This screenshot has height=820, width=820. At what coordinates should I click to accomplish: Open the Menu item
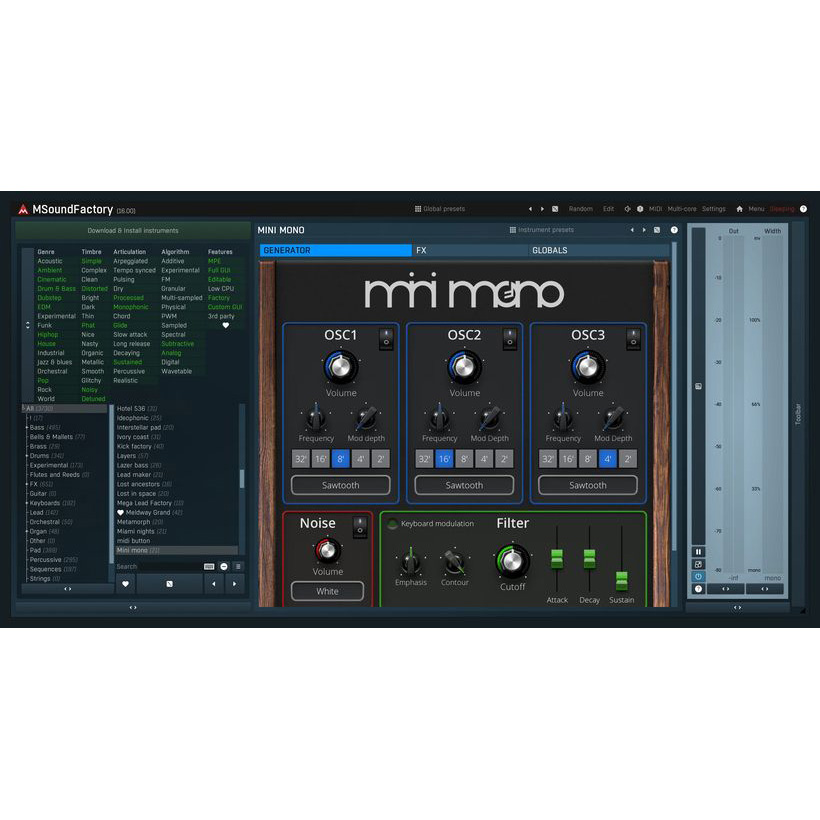click(756, 209)
